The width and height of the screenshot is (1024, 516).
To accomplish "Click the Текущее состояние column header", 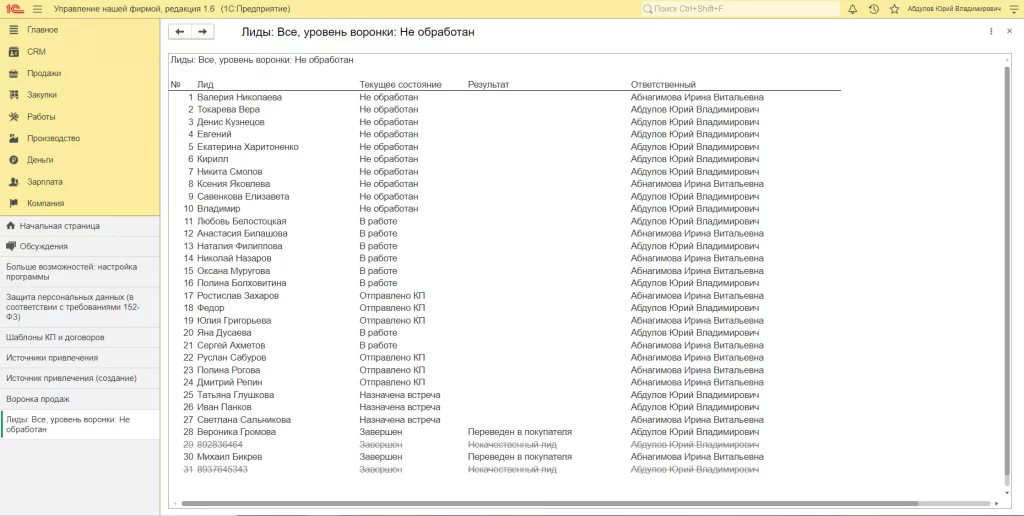I will click(x=400, y=85).
